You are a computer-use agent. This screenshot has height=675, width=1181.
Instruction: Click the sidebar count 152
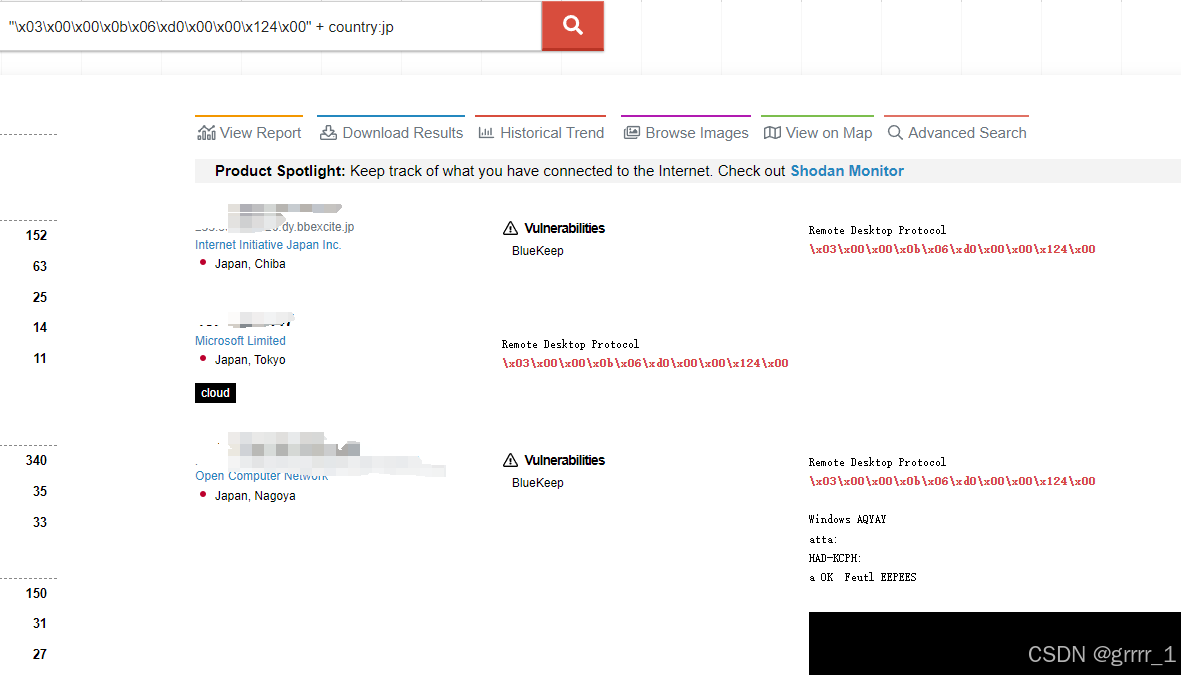36,235
